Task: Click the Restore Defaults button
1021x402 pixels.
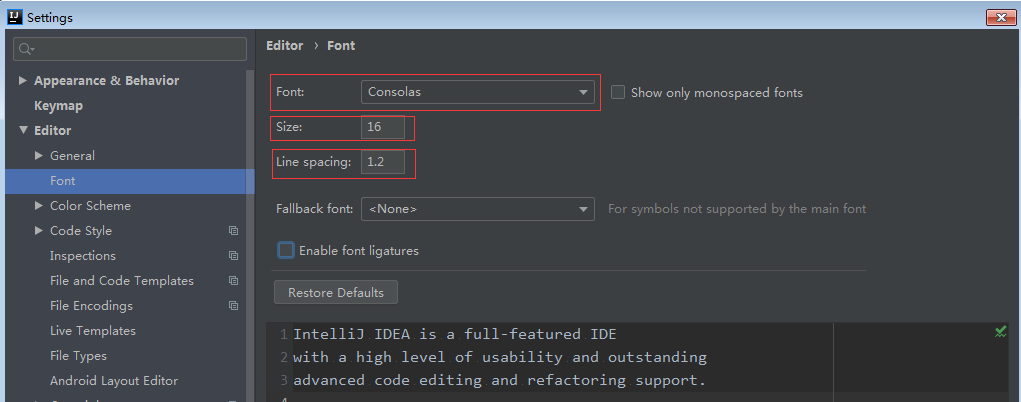Action: (x=336, y=293)
